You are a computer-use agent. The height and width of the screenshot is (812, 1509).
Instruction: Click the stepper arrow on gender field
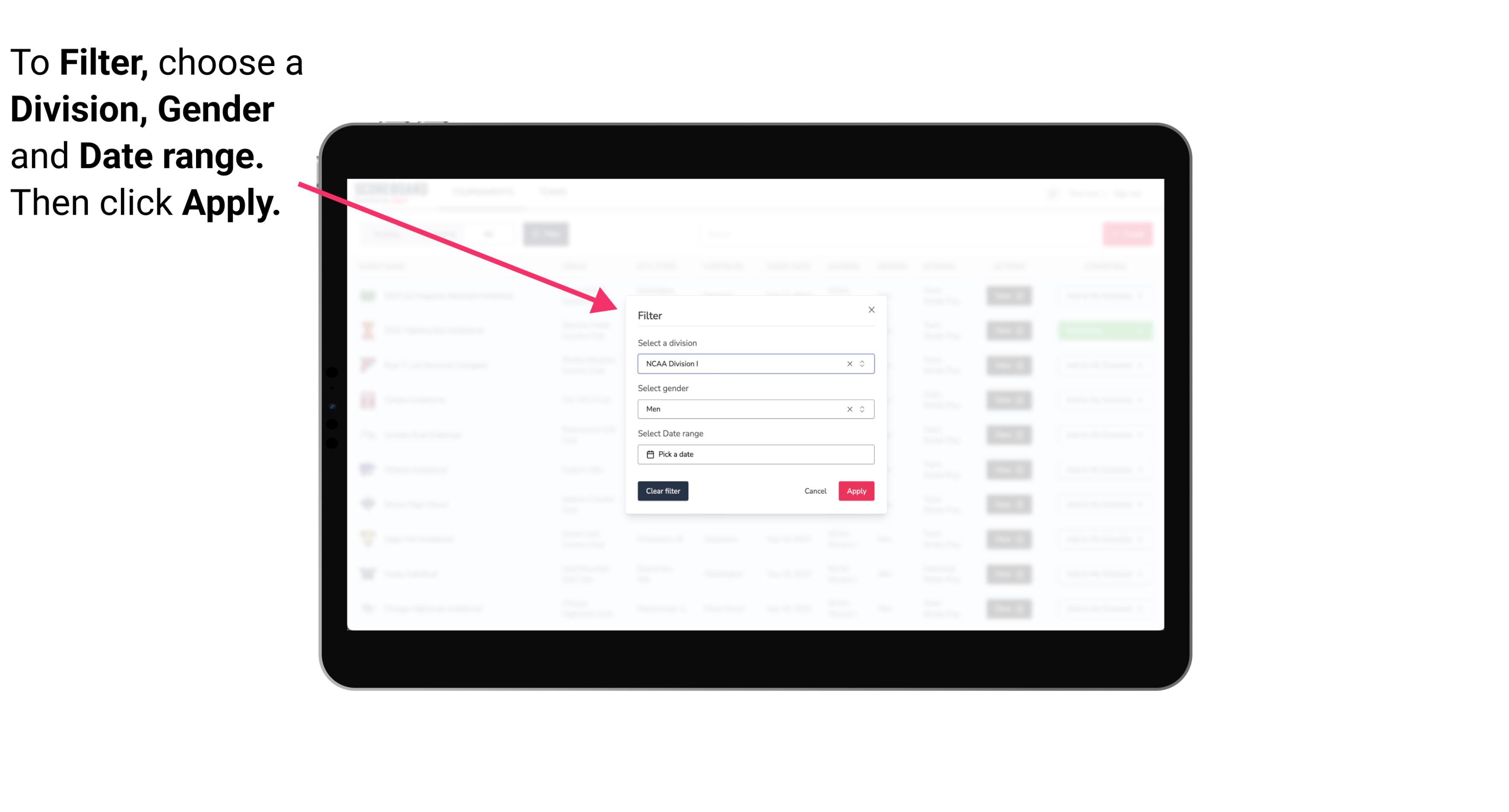863,409
